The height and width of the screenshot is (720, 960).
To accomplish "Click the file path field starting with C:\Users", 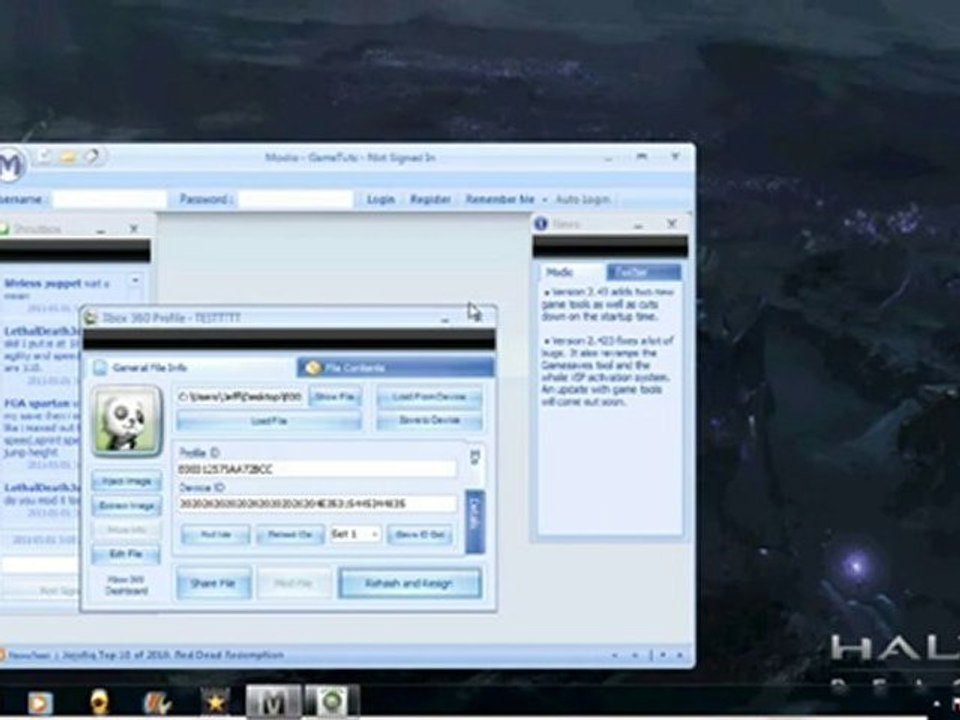I will click(240, 397).
